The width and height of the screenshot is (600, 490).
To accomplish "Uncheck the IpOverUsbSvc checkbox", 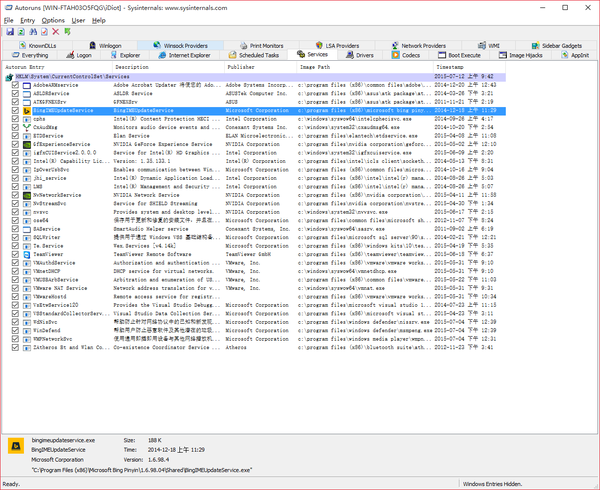I will pyautogui.click(x=15, y=169).
